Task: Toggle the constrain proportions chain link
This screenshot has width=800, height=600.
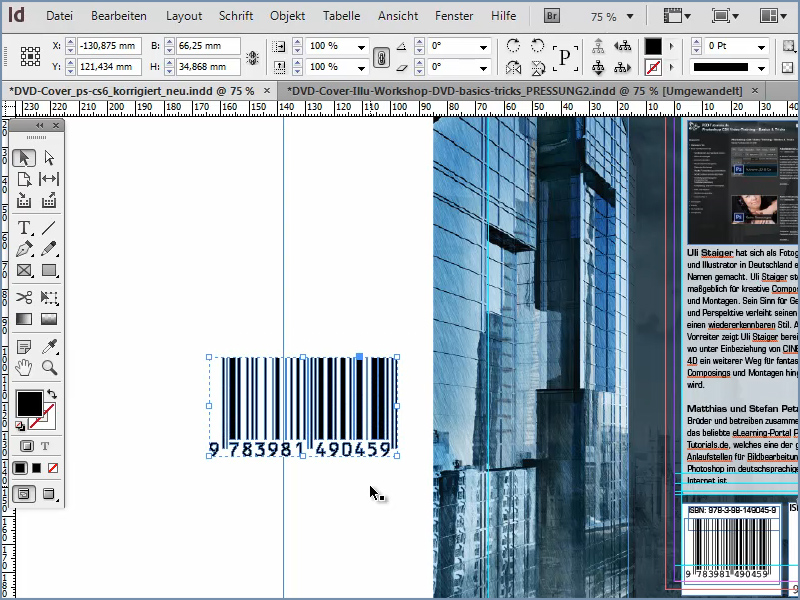Action: (381, 56)
